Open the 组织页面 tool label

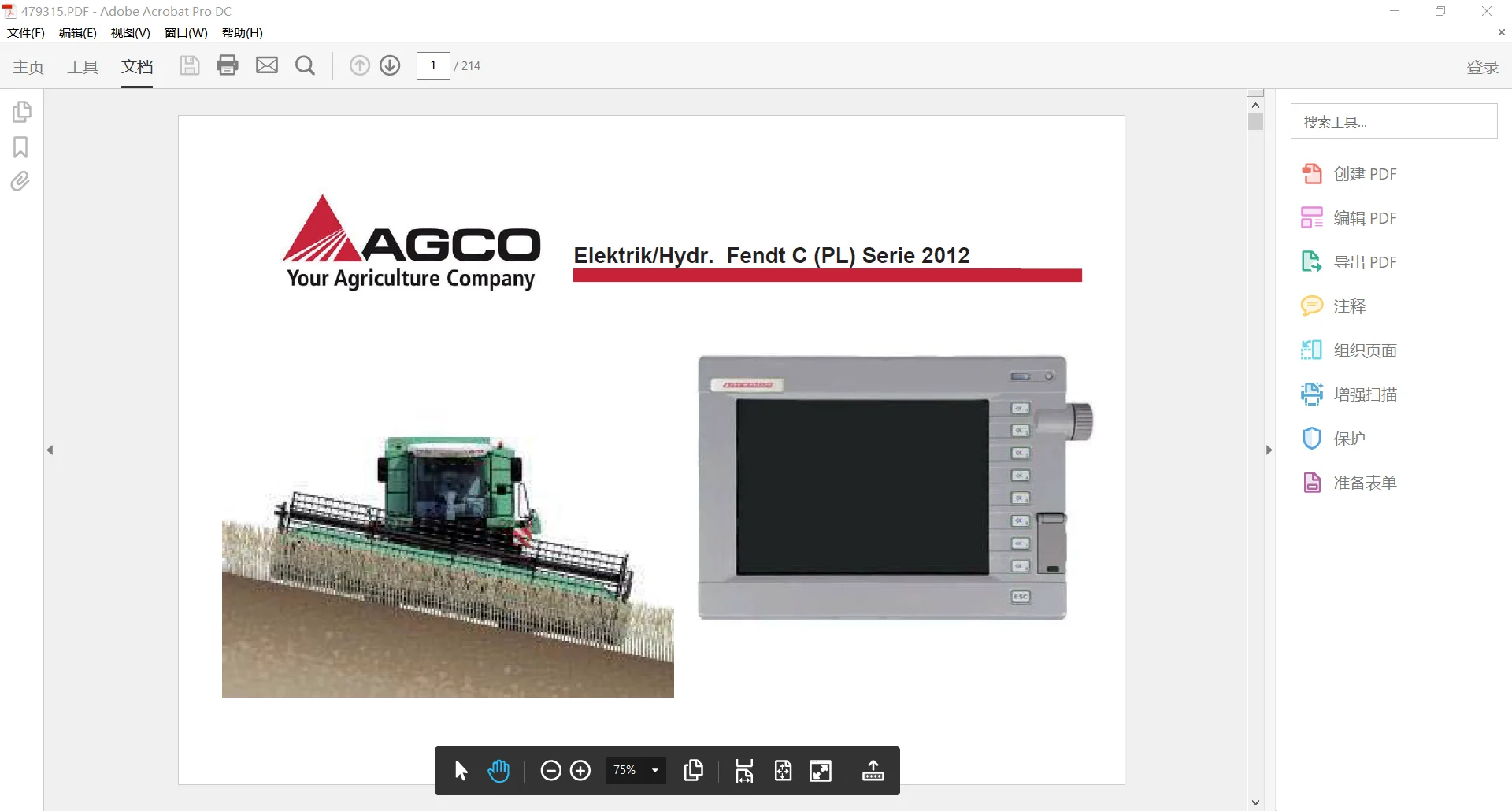(1366, 350)
